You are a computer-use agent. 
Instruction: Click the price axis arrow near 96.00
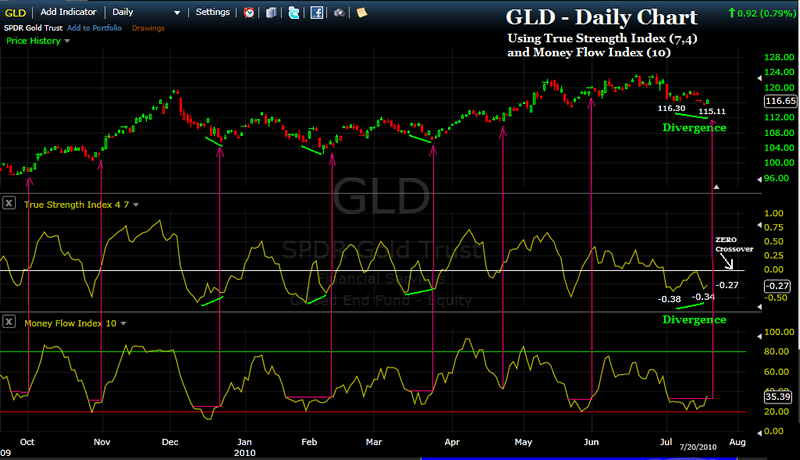[759, 179]
